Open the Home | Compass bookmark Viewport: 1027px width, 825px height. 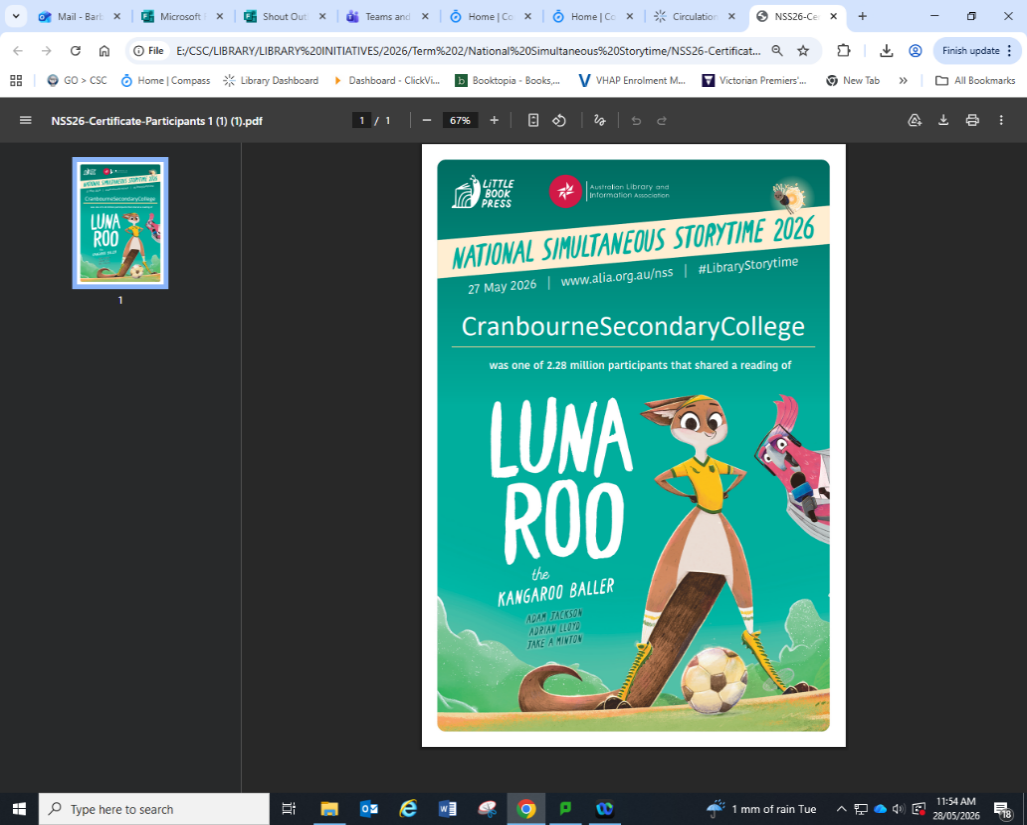[x=165, y=81]
